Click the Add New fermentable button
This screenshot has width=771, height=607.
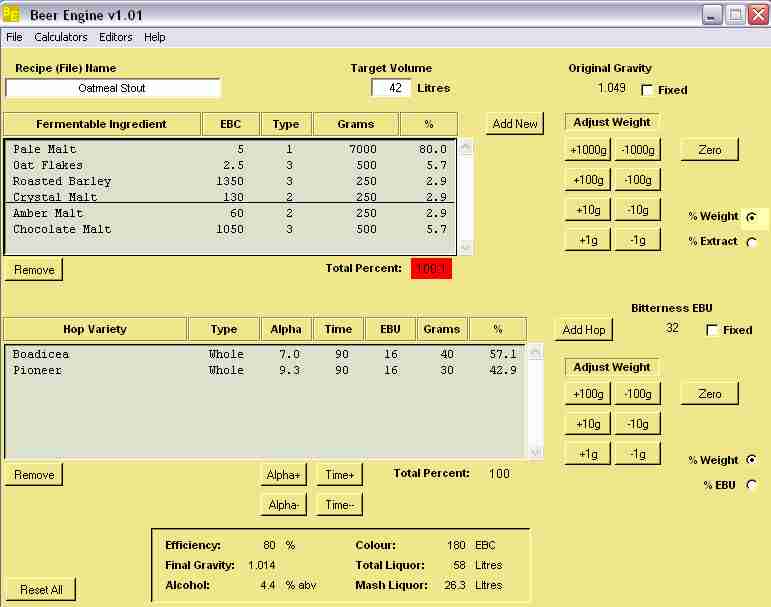(x=515, y=123)
